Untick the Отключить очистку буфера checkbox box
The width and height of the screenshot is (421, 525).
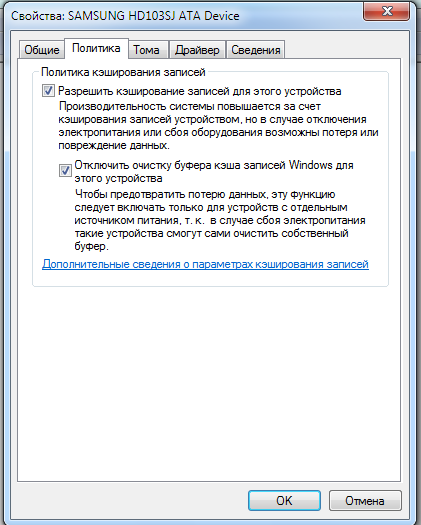click(x=65, y=170)
